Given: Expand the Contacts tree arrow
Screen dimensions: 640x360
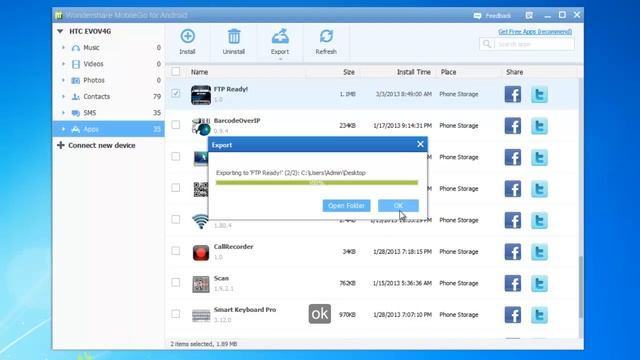Looking at the screenshot, I should point(63,96).
